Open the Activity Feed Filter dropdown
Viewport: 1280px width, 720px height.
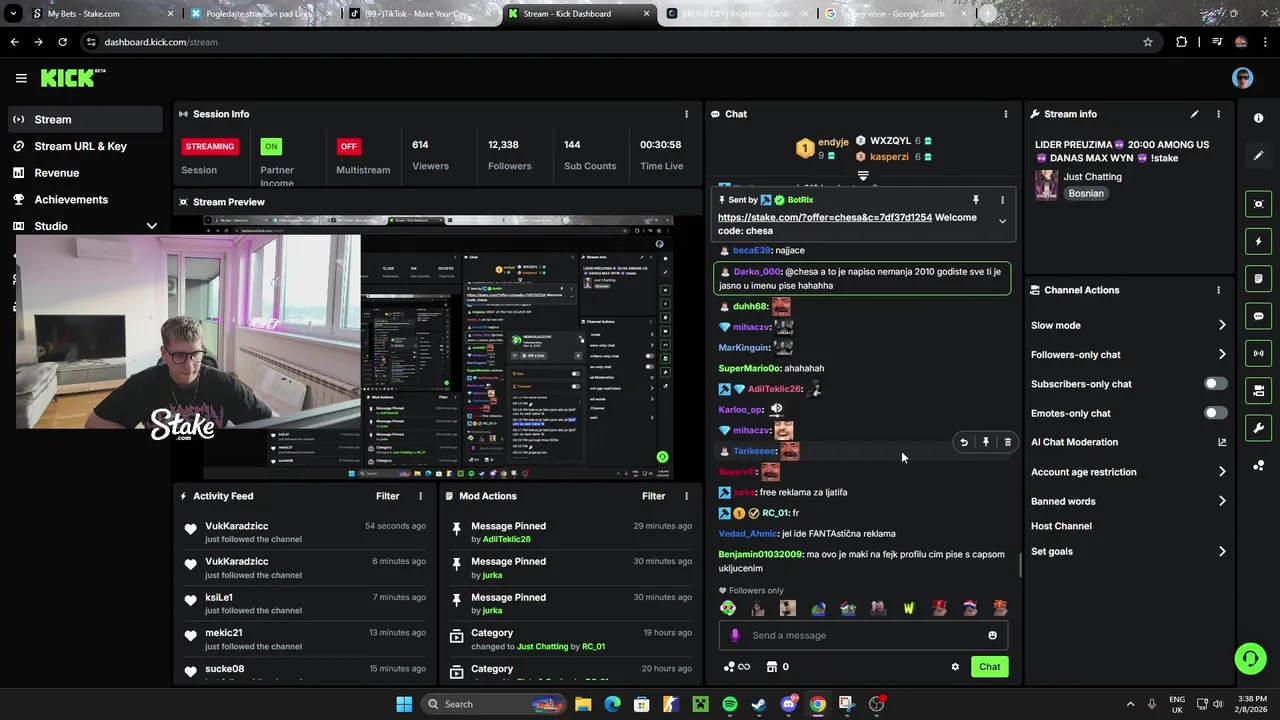[x=387, y=496]
